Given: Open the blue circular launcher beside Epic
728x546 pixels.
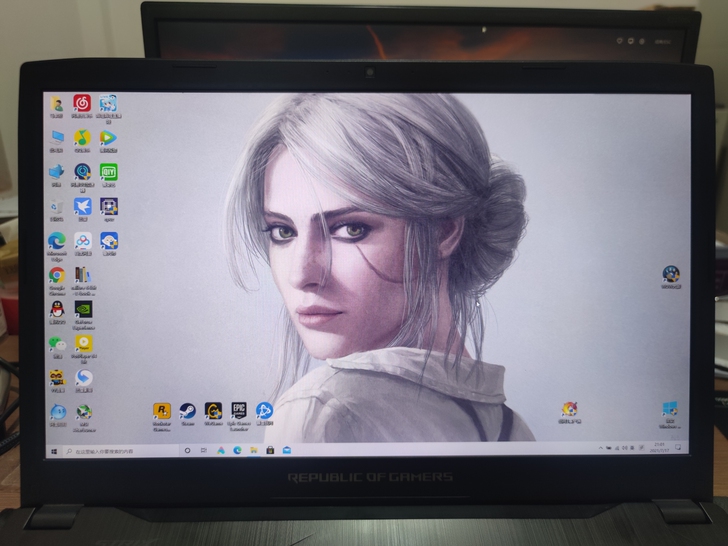Looking at the screenshot, I should [264, 411].
